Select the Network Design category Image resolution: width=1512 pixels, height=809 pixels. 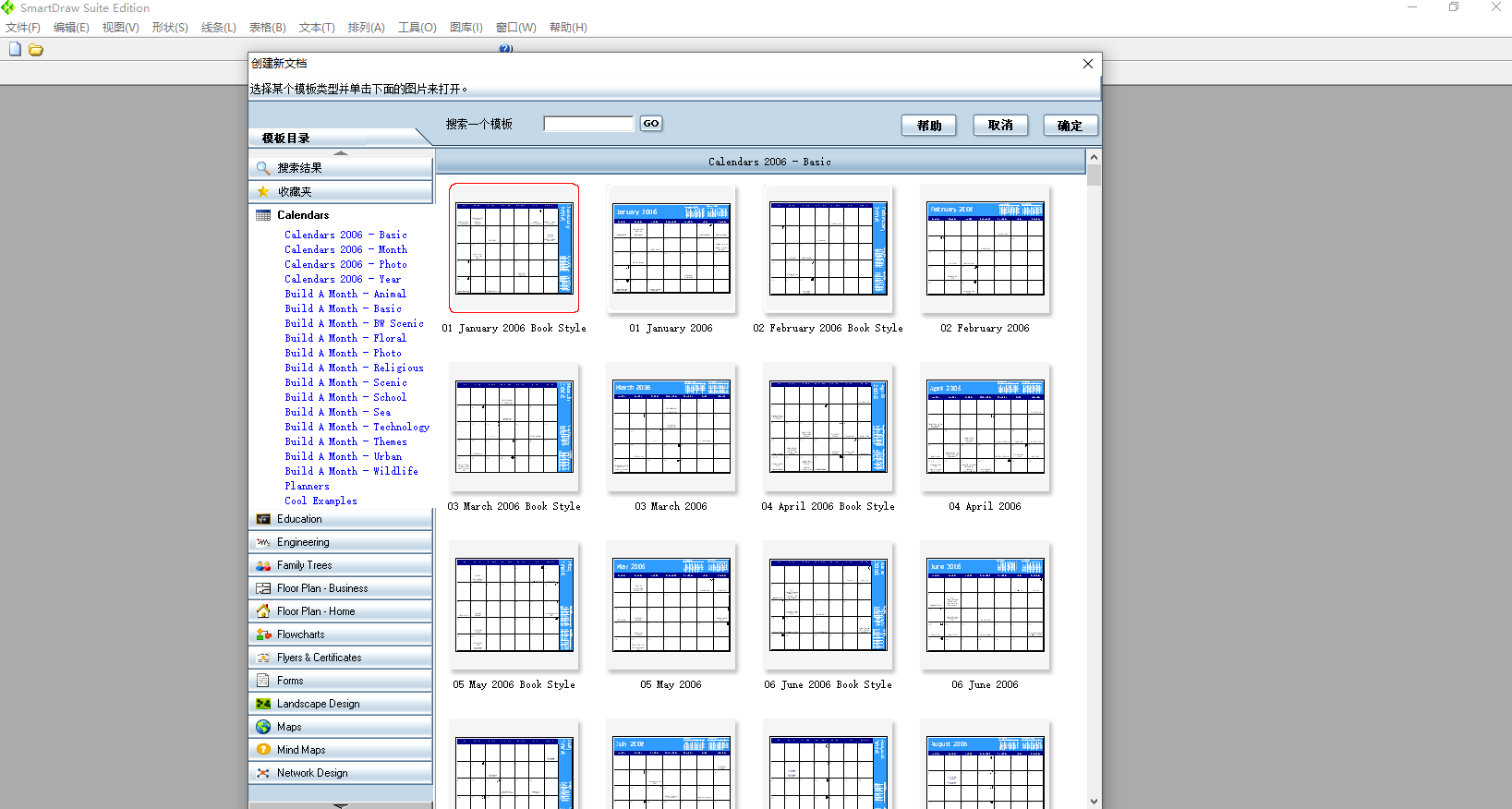pyautogui.click(x=312, y=773)
